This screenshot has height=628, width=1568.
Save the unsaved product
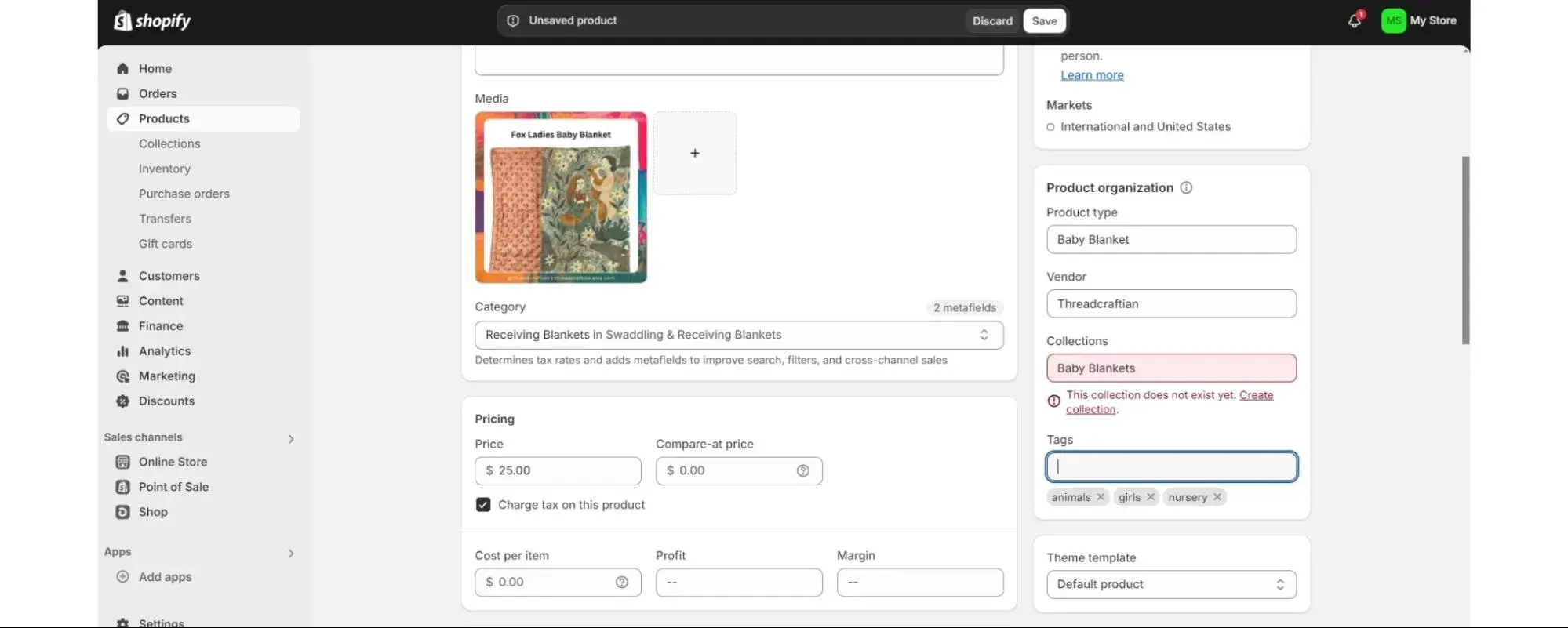click(x=1044, y=21)
